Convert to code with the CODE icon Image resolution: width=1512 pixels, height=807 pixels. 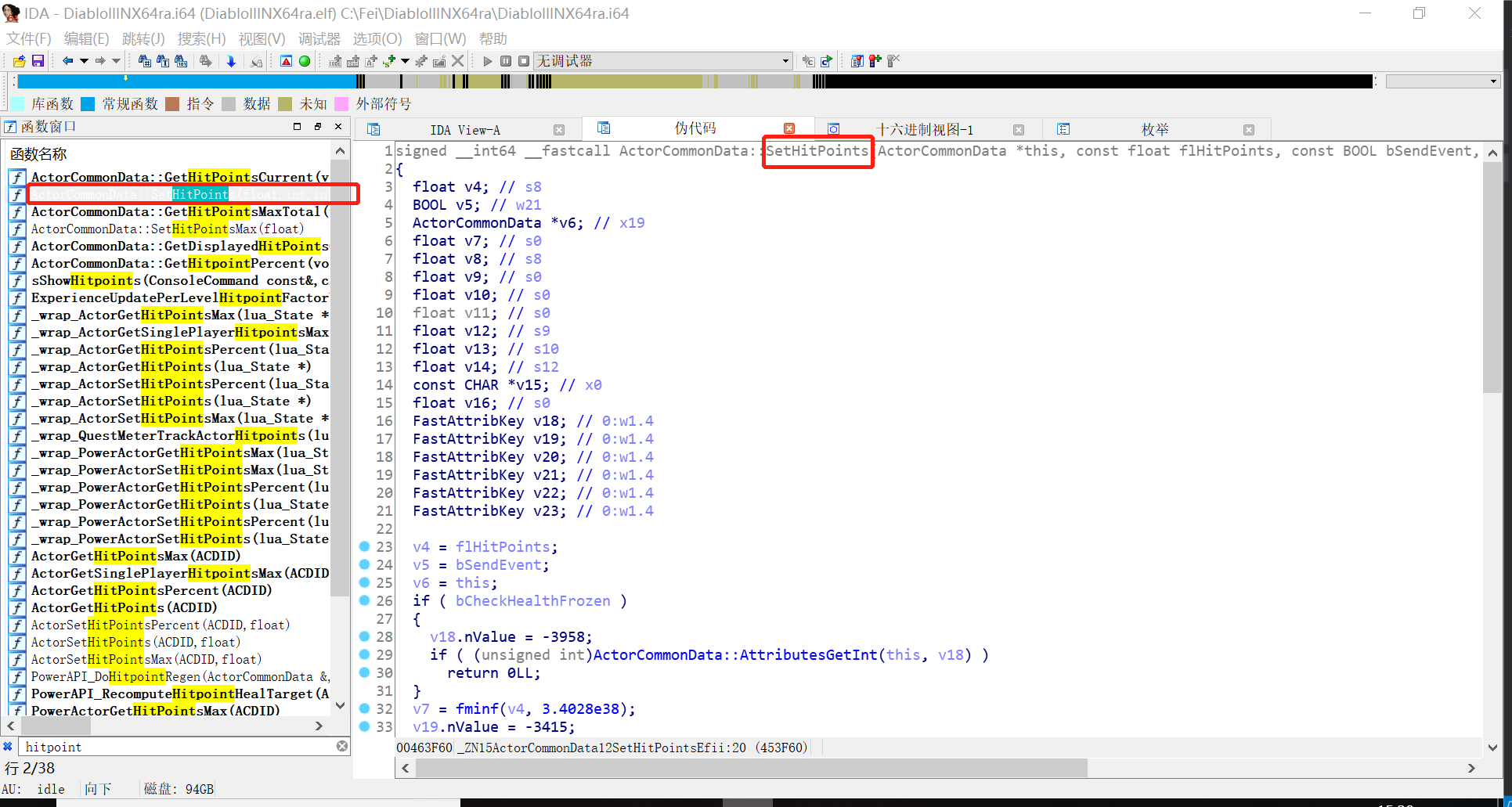[335, 61]
